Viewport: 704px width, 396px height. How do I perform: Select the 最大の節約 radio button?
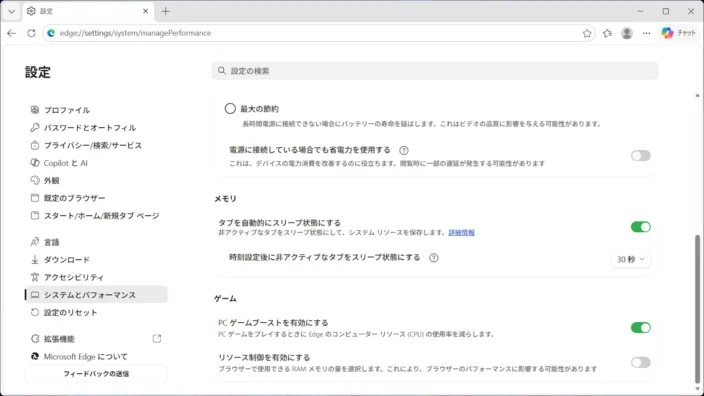pos(230,109)
